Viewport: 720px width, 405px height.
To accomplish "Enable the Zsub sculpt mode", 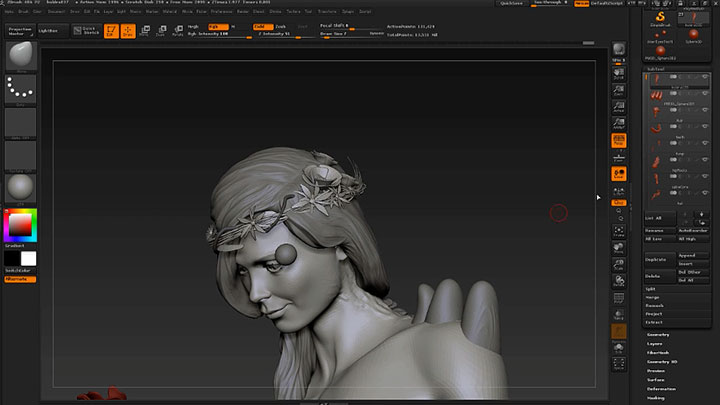I will click(x=281, y=27).
